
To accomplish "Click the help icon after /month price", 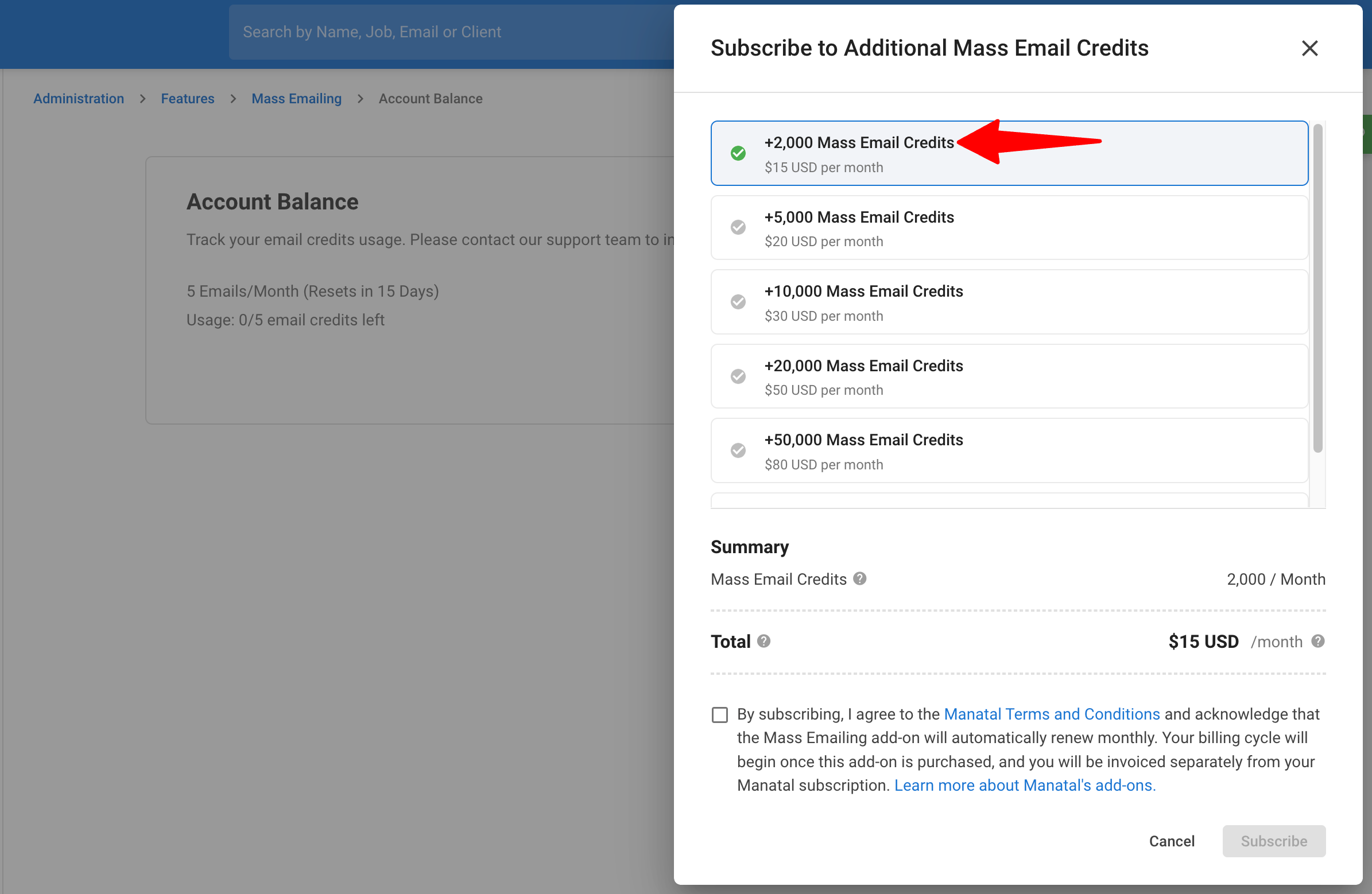I will [1317, 641].
